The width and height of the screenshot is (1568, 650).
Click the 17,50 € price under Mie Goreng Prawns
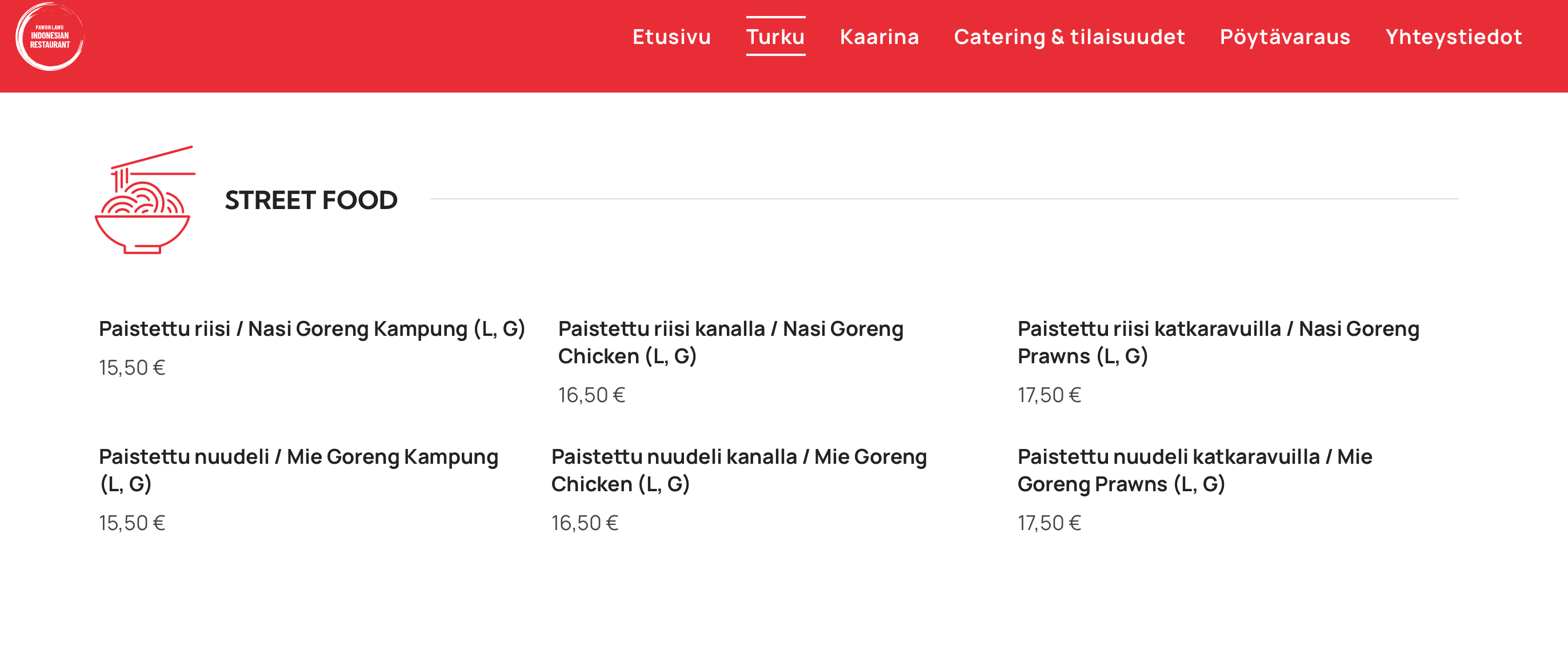pyautogui.click(x=1049, y=523)
